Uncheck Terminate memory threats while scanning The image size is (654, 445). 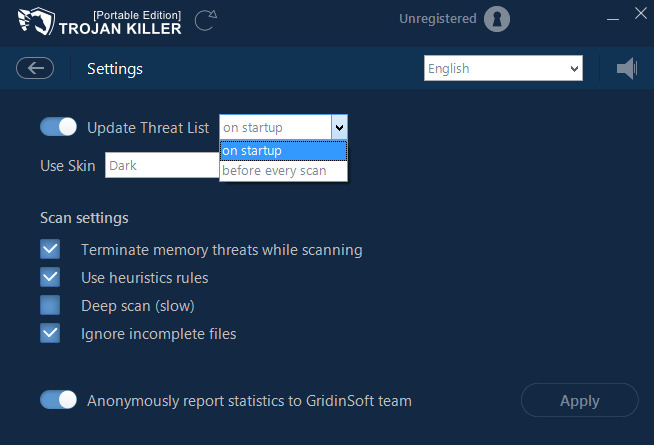(x=50, y=249)
